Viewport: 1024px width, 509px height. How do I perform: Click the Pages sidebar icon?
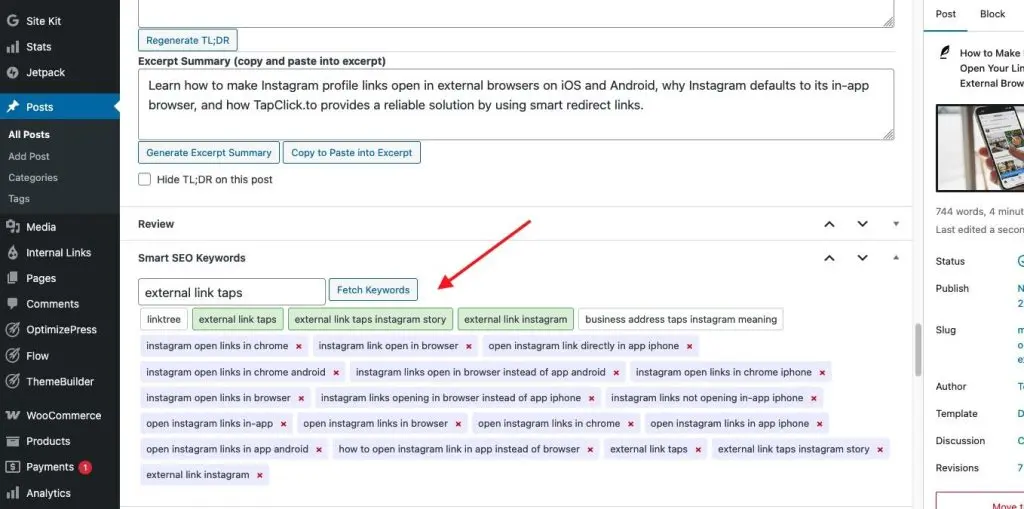(12, 278)
